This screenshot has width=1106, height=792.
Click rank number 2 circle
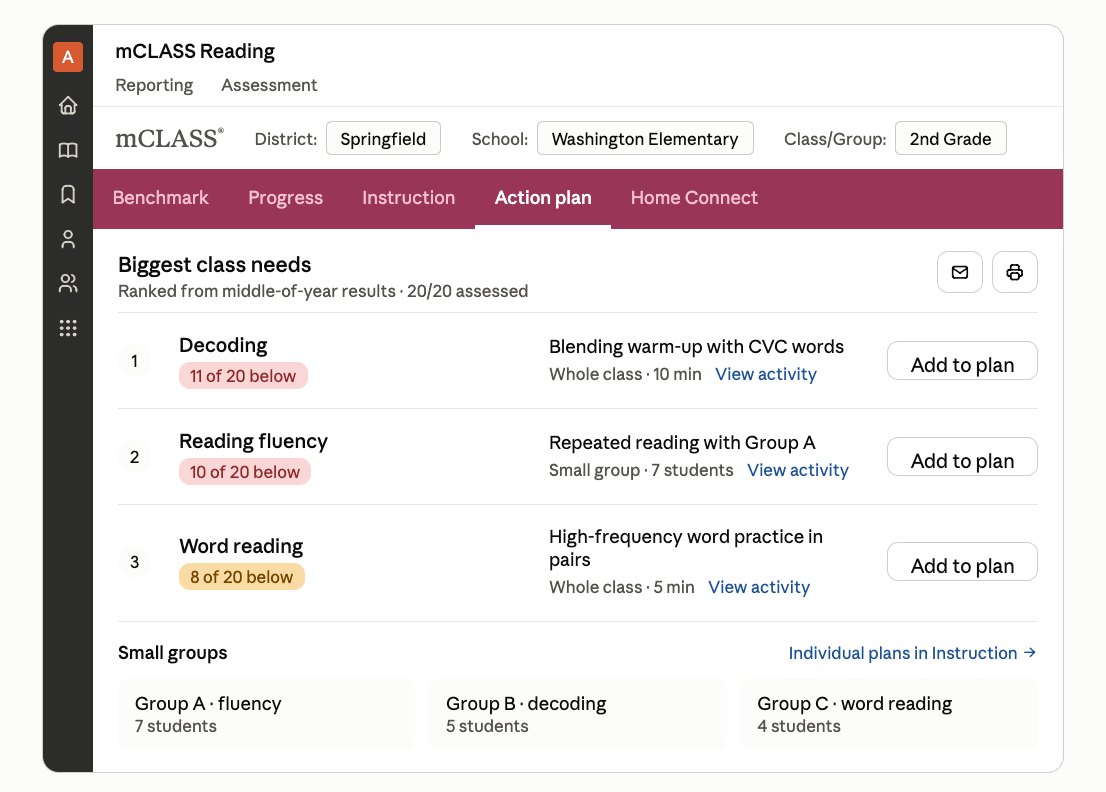pyautogui.click(x=134, y=457)
